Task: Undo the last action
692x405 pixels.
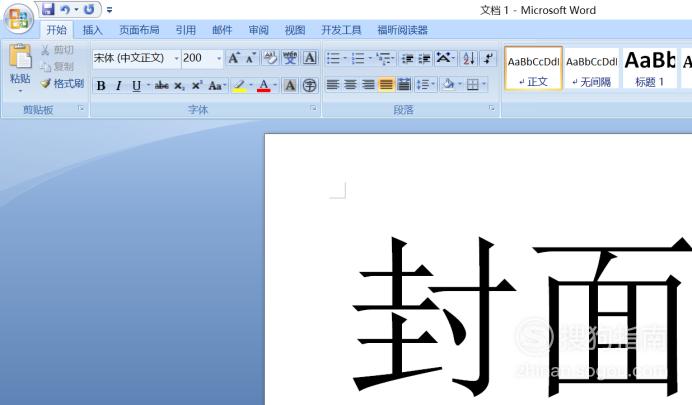Action: coord(65,9)
